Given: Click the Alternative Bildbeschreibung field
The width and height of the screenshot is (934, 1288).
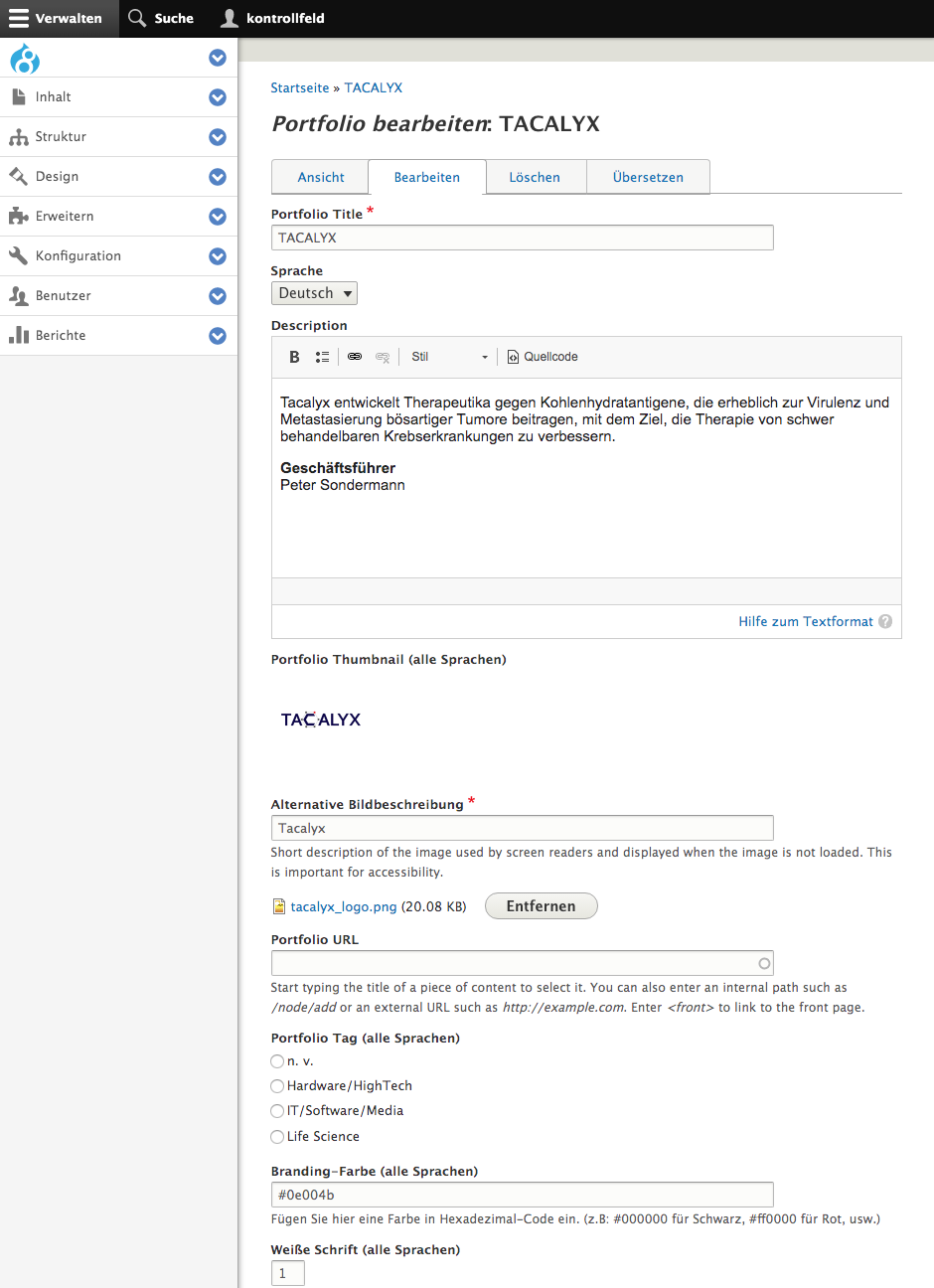Looking at the screenshot, I should click(523, 828).
